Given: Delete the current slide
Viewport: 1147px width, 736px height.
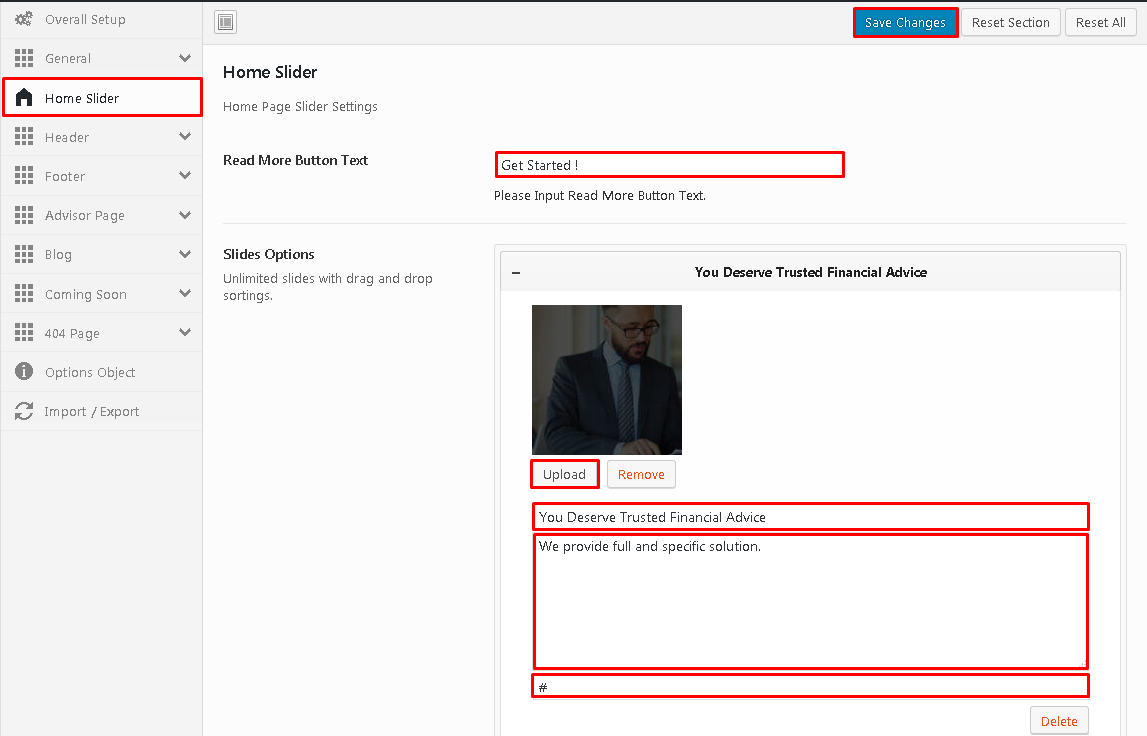Looking at the screenshot, I should click(1059, 721).
